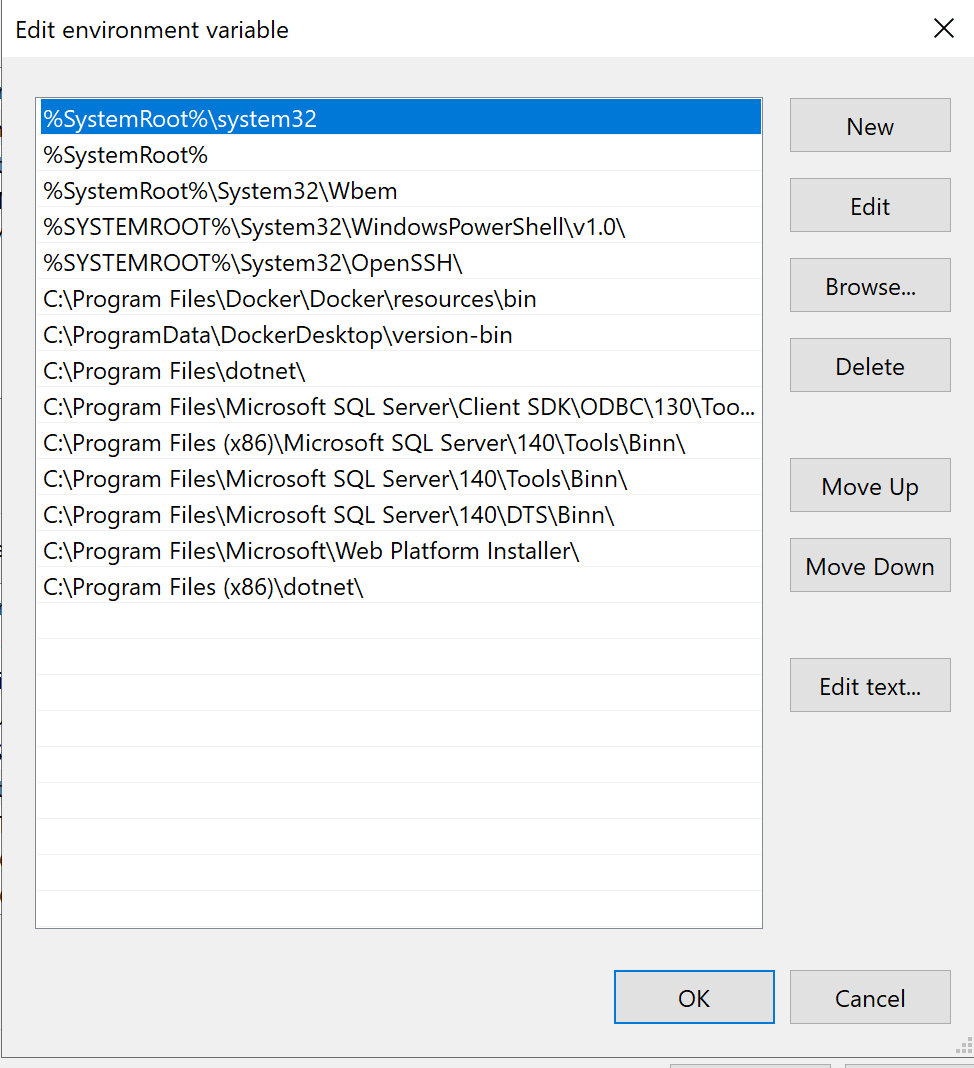Cancel the environment variable dialog
Viewport: 974px width, 1068px height.
click(870, 997)
